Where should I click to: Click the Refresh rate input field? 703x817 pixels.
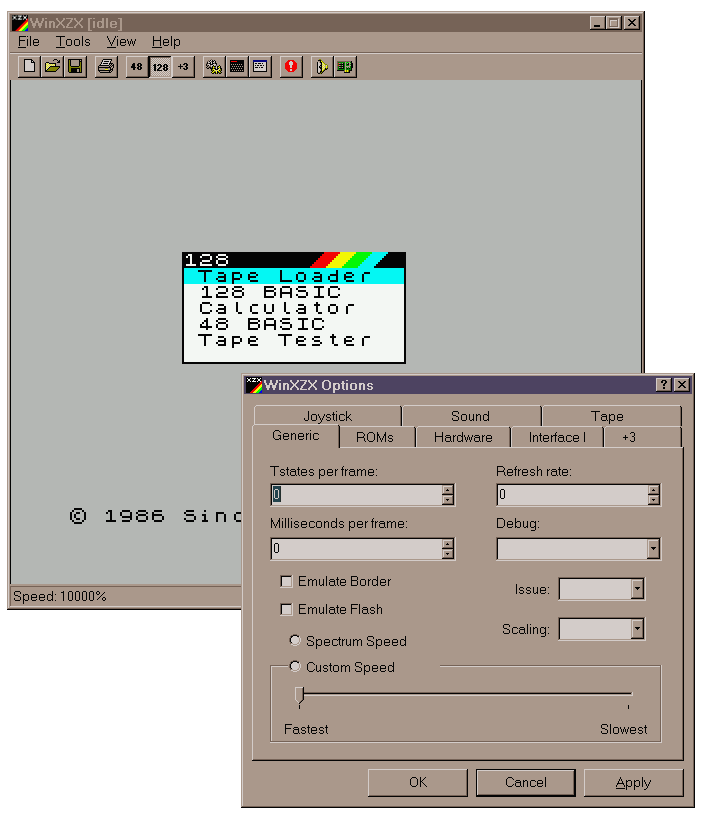(x=573, y=494)
